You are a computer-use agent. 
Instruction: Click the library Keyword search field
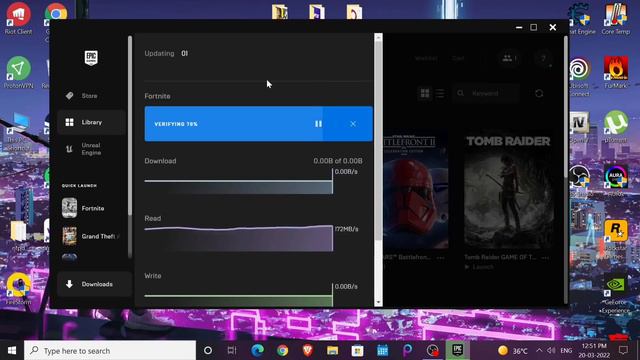pyautogui.click(x=486, y=93)
